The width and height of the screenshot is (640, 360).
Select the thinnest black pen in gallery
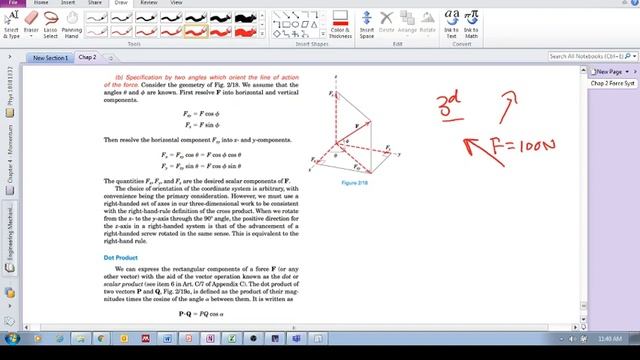click(96, 18)
